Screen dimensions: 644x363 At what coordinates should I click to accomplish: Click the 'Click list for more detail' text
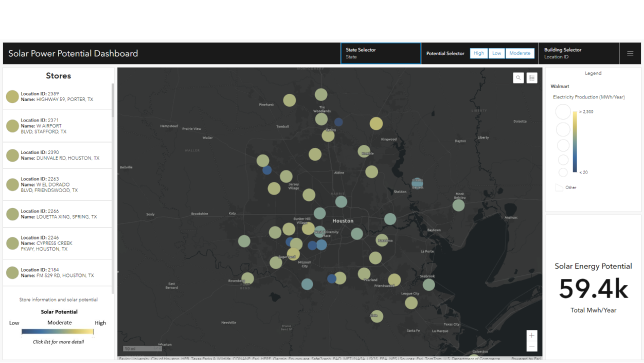[x=58, y=342]
